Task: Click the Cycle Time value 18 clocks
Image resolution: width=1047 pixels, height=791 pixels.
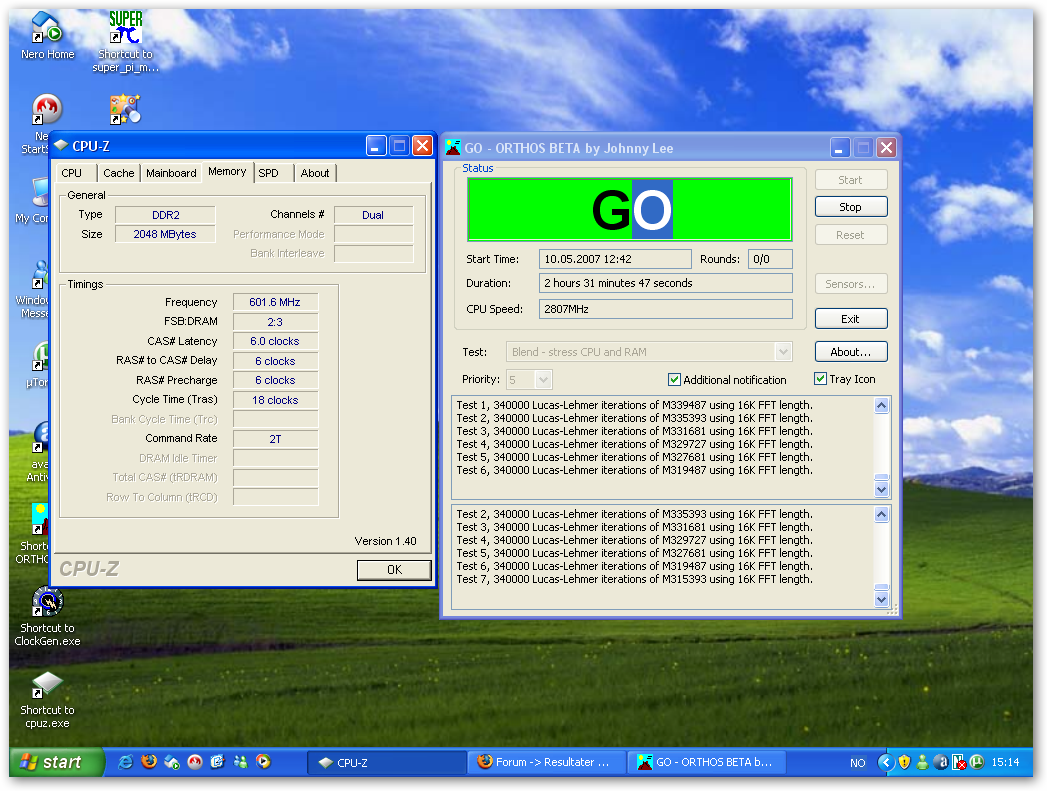Action: [275, 400]
